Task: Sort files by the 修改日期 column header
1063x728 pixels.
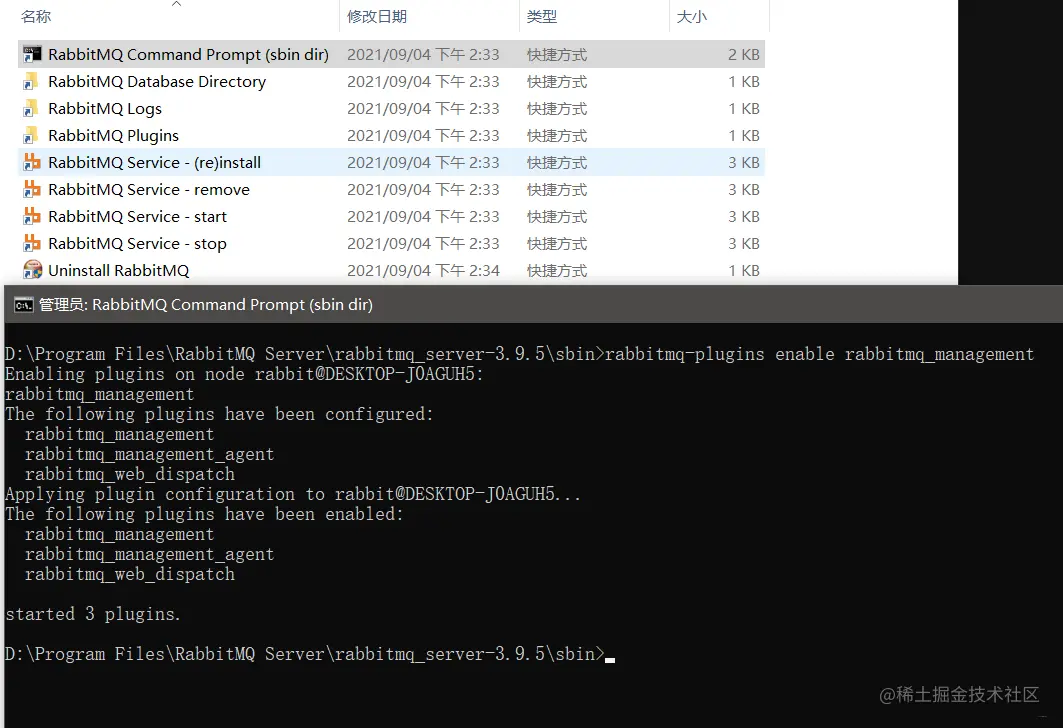Action: (377, 16)
